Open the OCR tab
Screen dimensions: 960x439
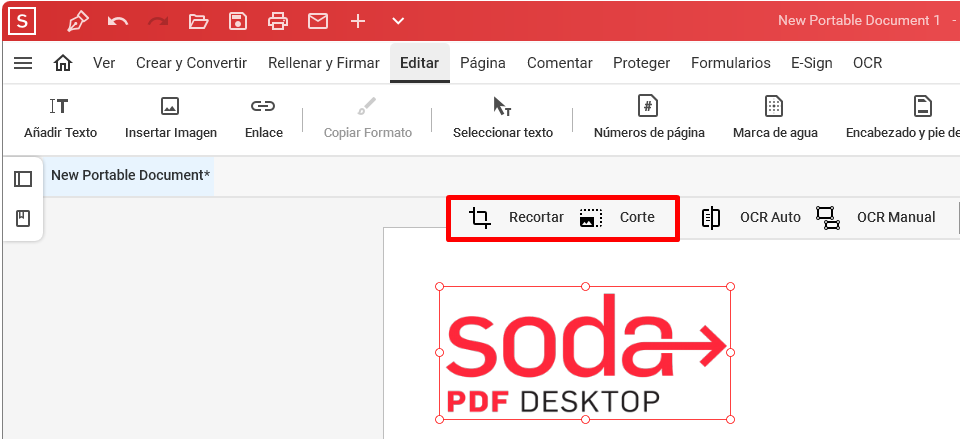pos(868,63)
